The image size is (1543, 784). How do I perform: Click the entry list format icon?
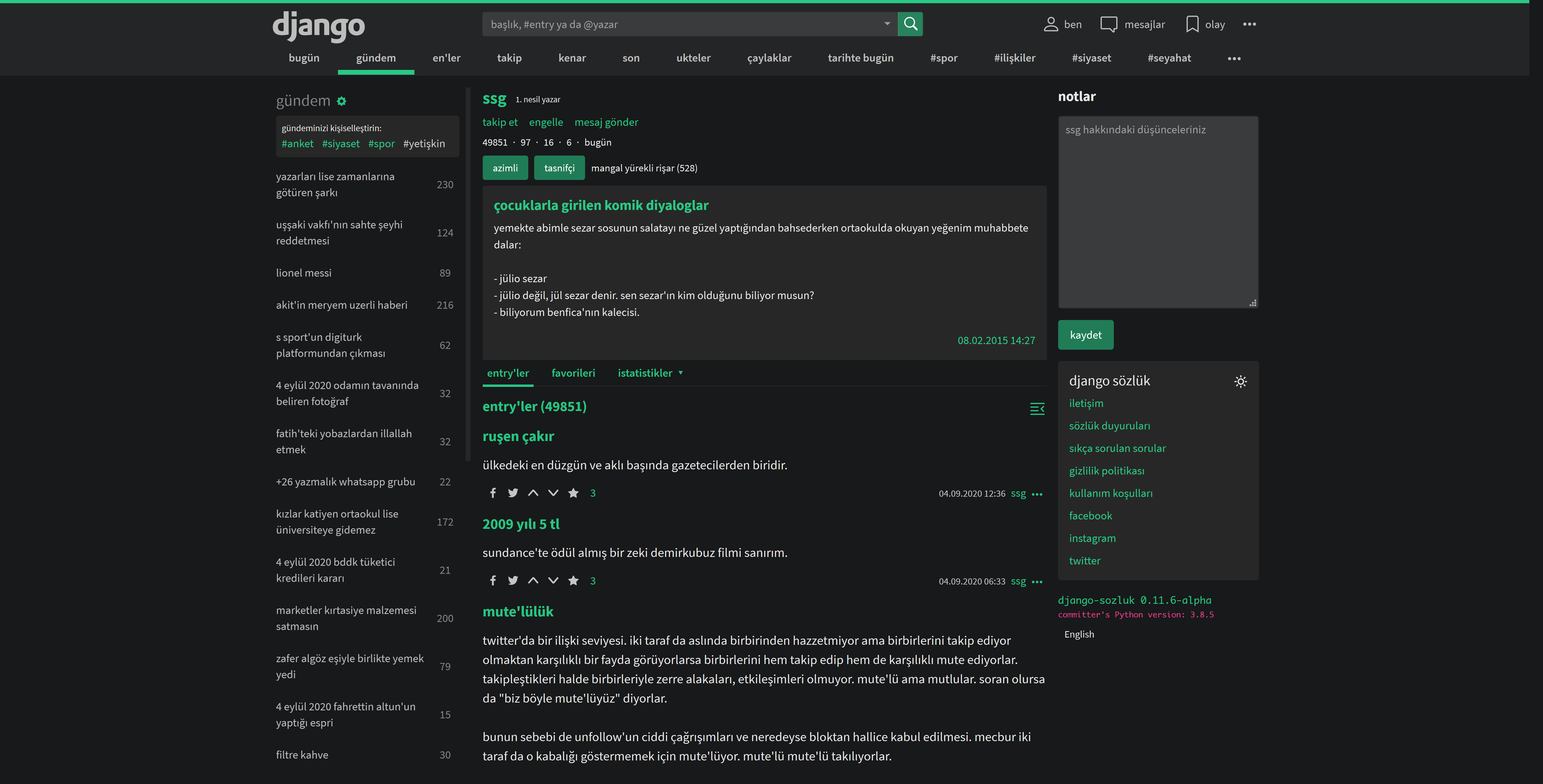tap(1037, 409)
